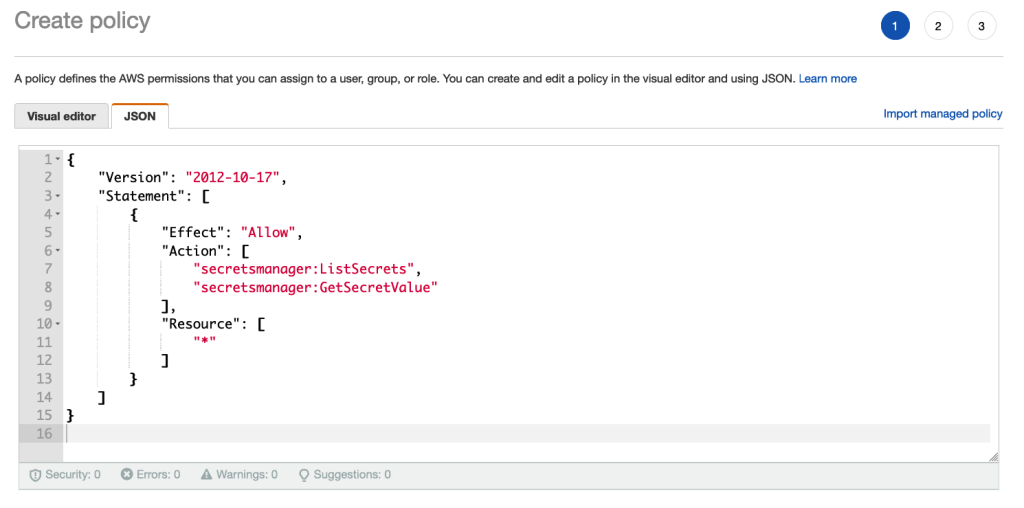
Task: Click the "Version" key
Action: pos(134,178)
